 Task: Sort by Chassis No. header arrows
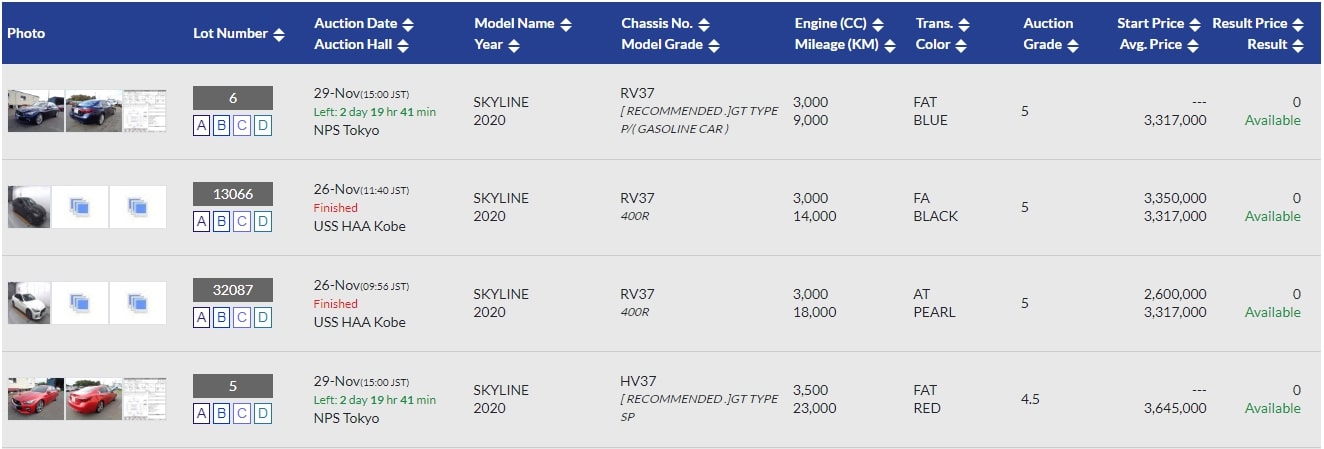click(704, 24)
